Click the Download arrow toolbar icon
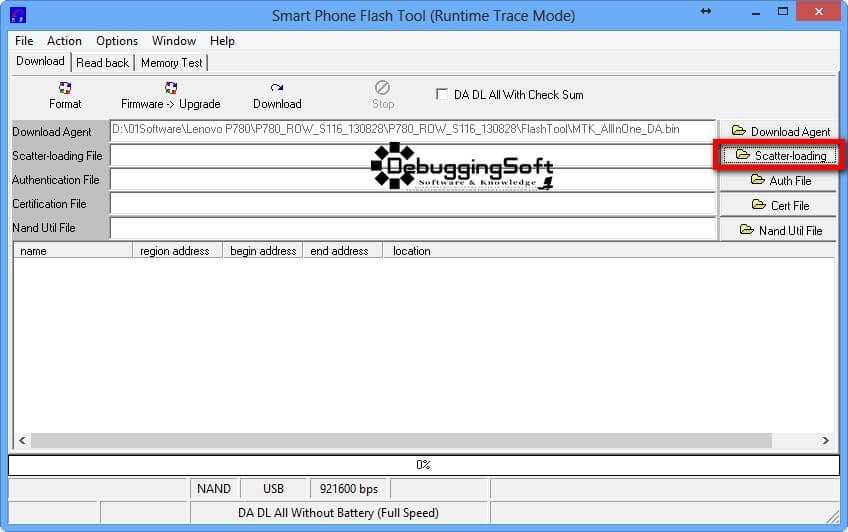Screen dimensions: 848x532 [277, 88]
